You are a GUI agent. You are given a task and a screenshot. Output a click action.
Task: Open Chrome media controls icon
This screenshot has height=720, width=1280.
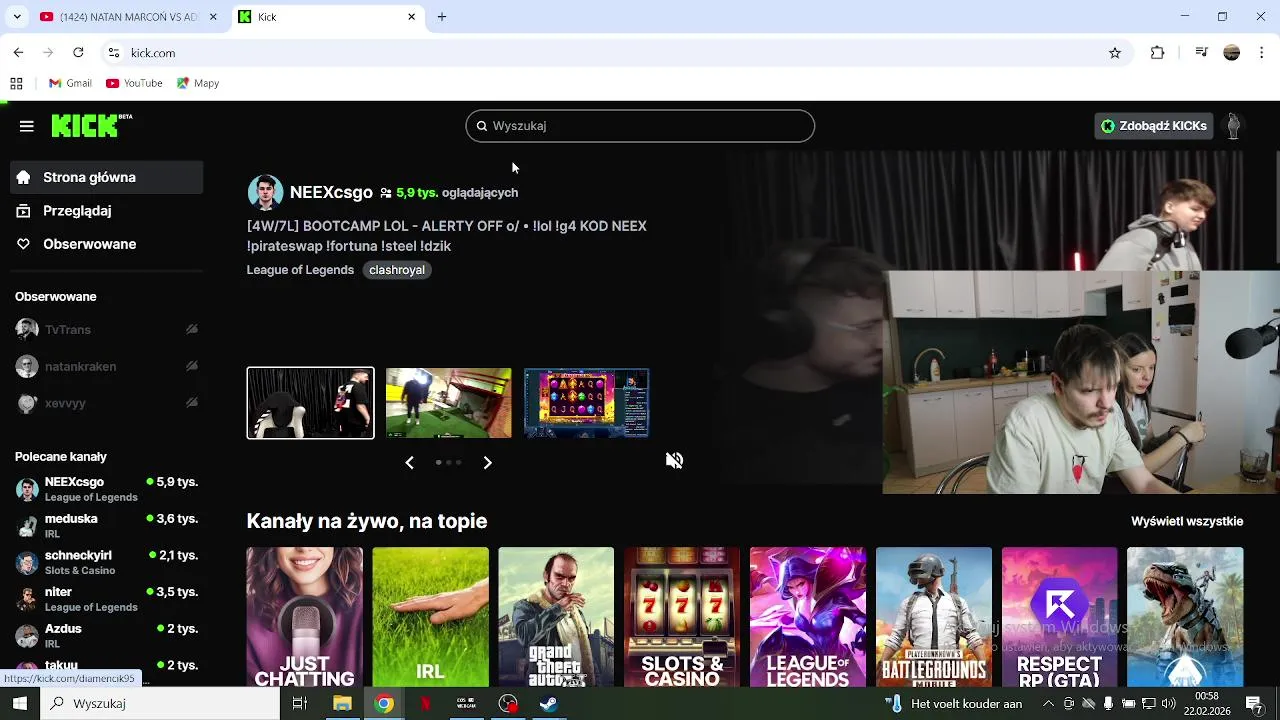coord(1202,53)
